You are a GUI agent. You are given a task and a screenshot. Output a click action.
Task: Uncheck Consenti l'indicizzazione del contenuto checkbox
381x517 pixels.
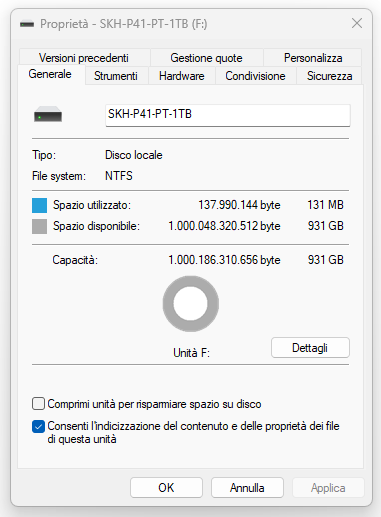click(x=38, y=426)
